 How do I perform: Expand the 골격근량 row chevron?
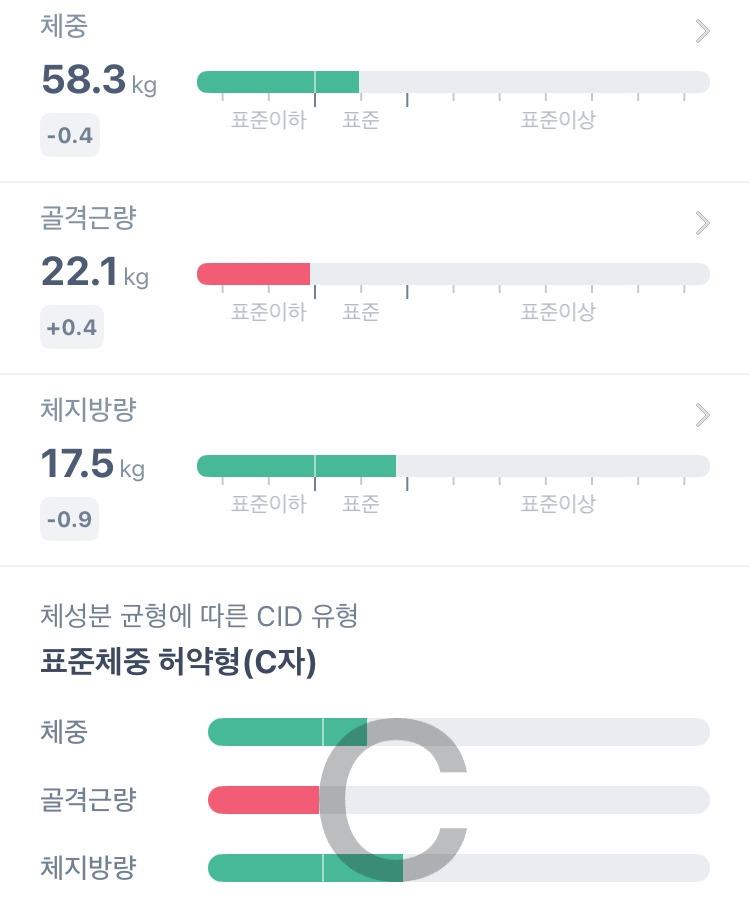coord(702,223)
